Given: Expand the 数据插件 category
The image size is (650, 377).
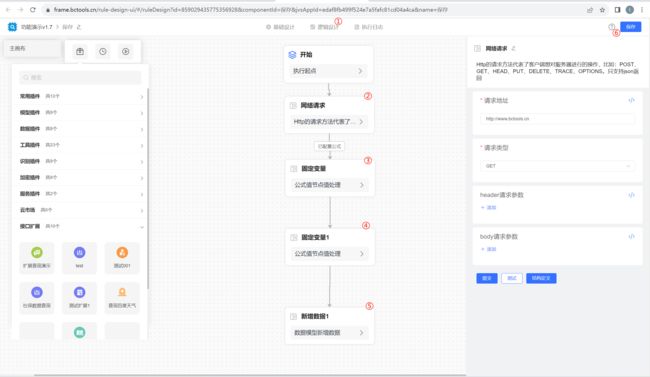Looking at the screenshot, I should coord(81,129).
